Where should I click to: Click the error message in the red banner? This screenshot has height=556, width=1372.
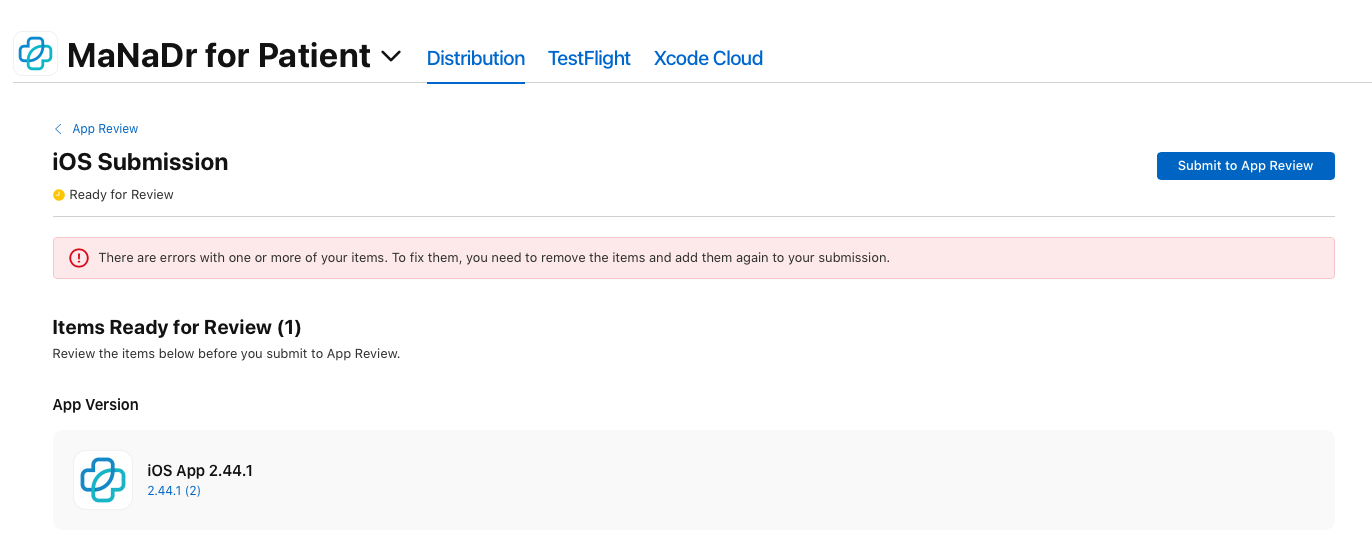click(x=494, y=258)
